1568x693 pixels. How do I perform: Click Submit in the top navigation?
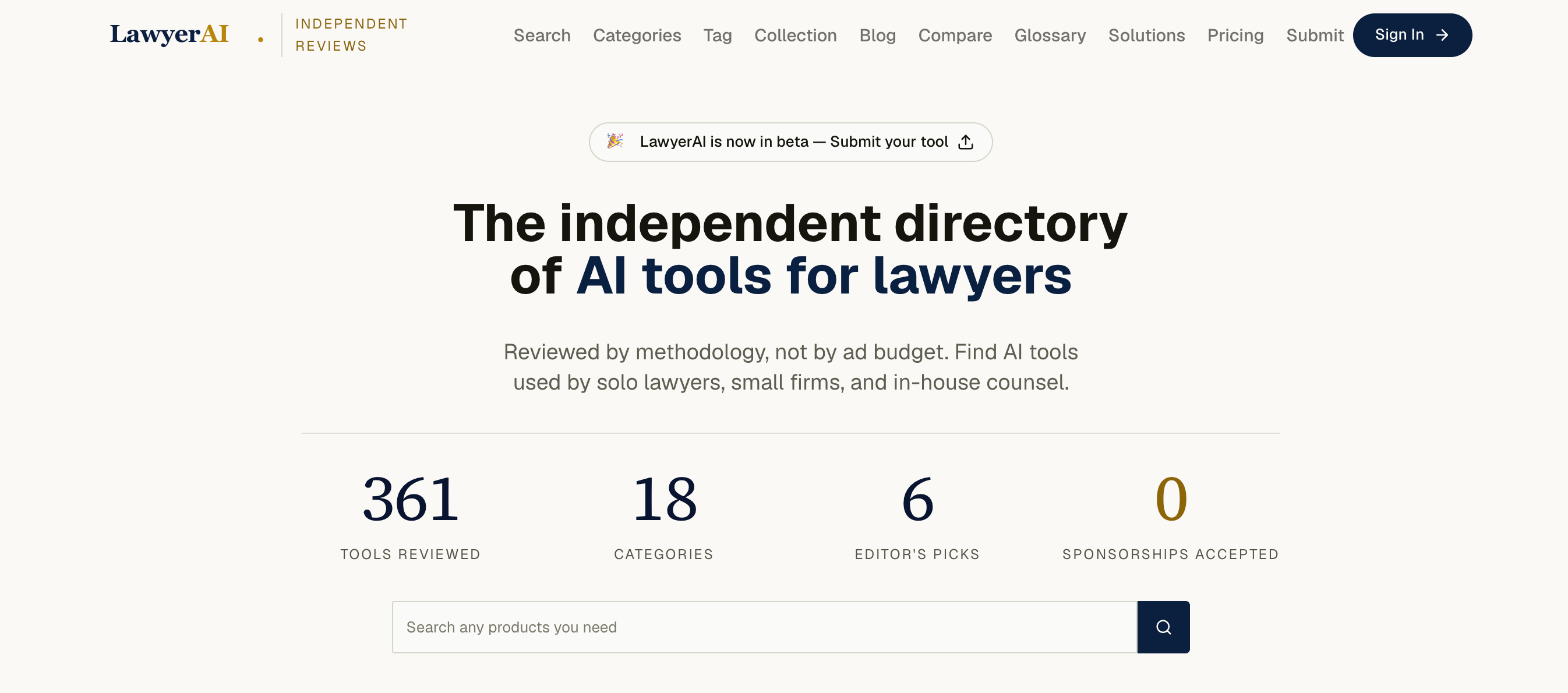(1314, 36)
